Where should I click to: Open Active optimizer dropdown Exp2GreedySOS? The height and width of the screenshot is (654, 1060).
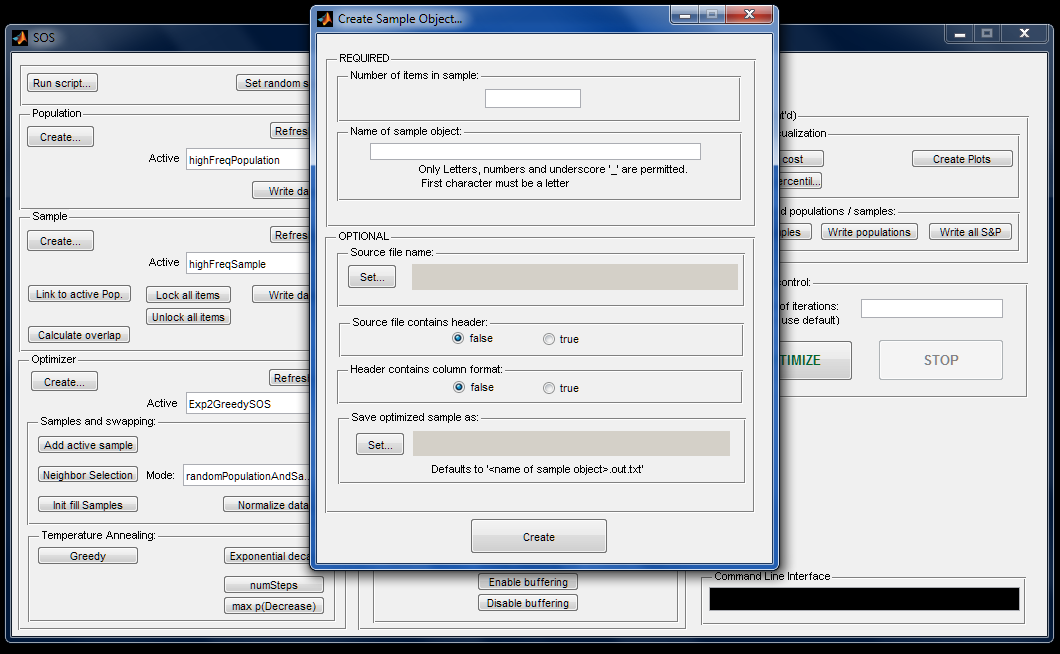coord(248,403)
